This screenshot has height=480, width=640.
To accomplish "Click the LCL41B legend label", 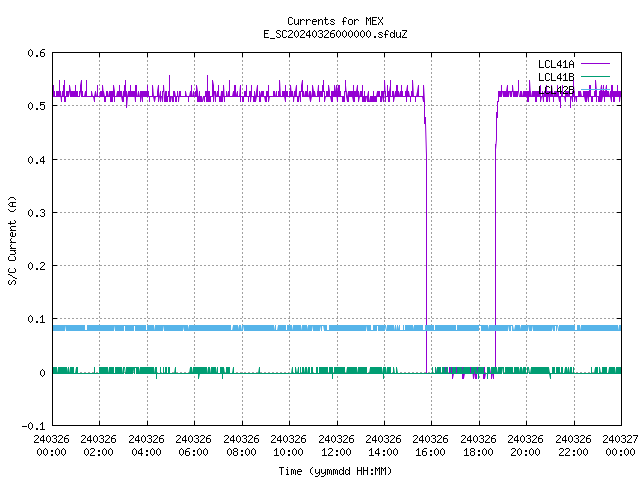I will point(556,77).
